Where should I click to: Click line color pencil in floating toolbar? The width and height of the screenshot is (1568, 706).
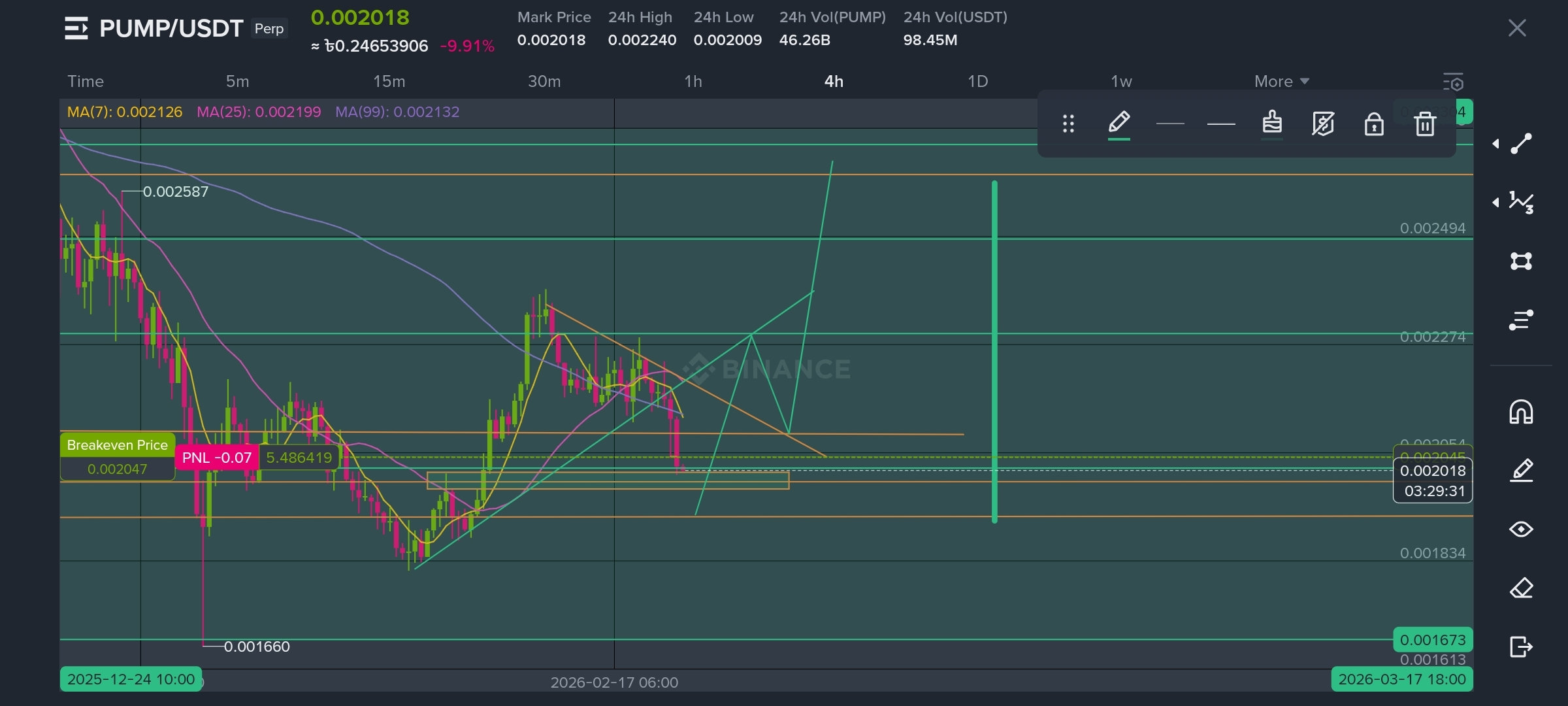[1119, 122]
